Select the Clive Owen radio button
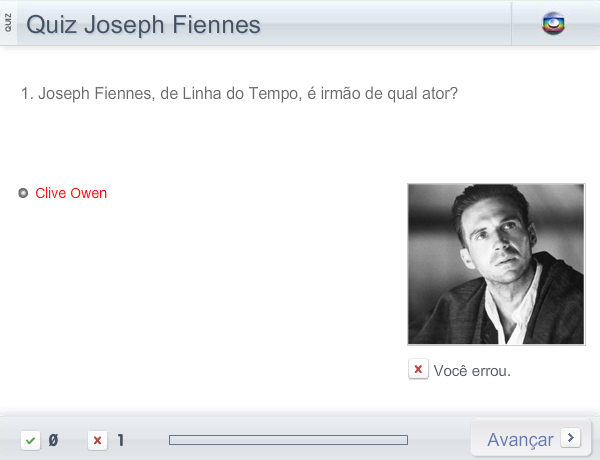Image resolution: width=600 pixels, height=460 pixels. point(23,193)
